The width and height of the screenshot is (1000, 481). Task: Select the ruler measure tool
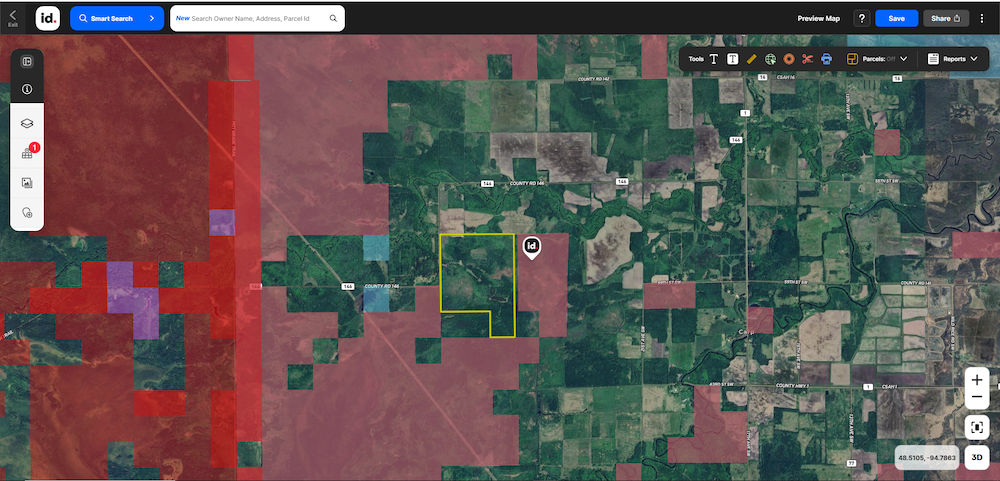coord(751,59)
